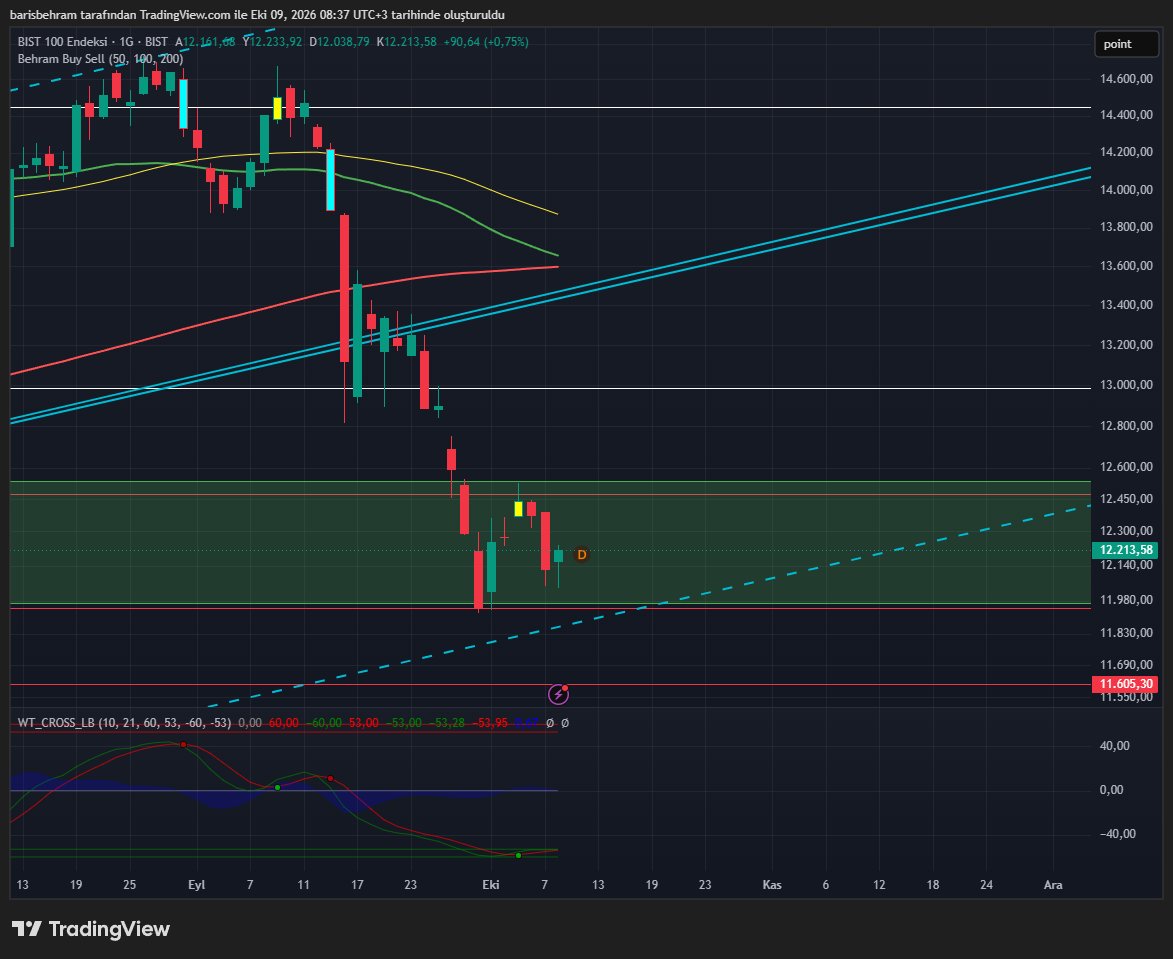Click the first Ø symbol in WT_CROSS_LB legend
Viewport: 1173px width, 959px height.
pyautogui.click(x=550, y=723)
